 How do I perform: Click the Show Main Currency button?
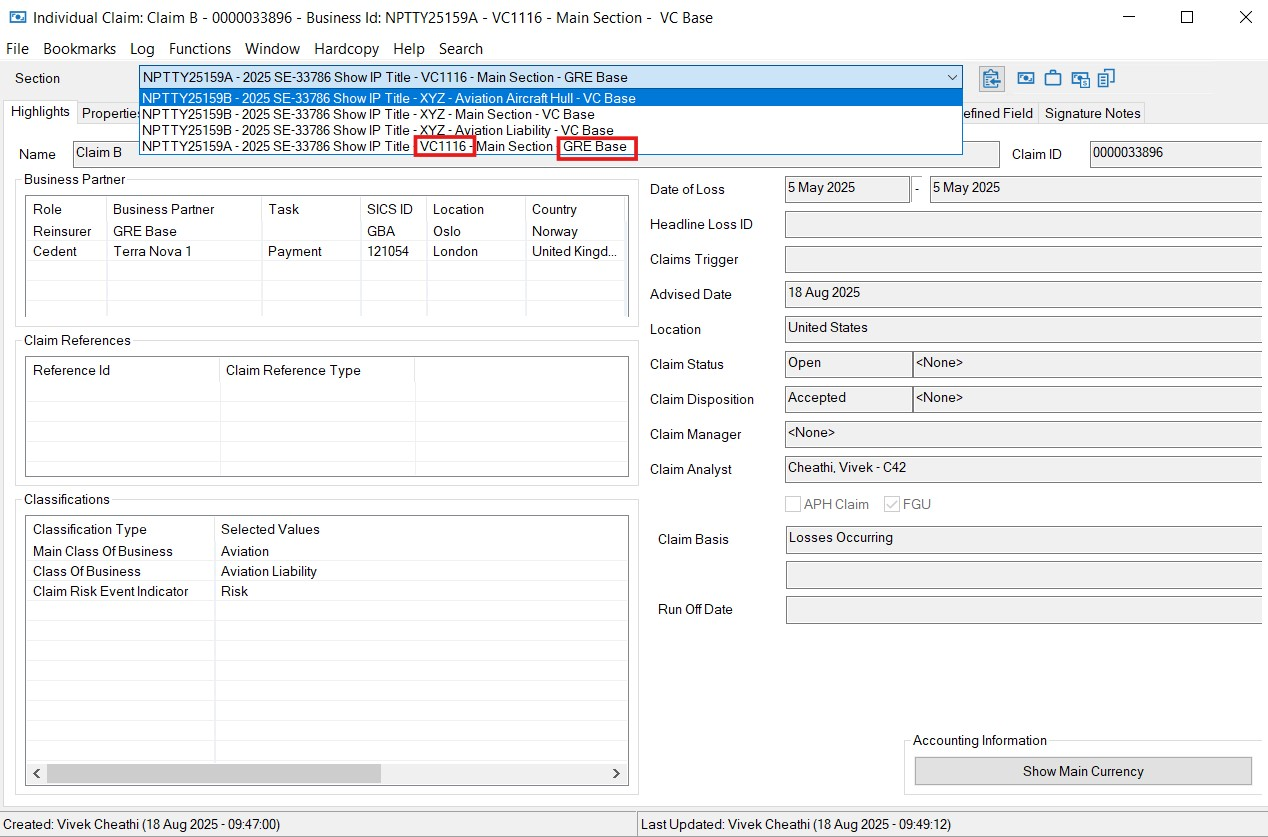pyautogui.click(x=1082, y=771)
